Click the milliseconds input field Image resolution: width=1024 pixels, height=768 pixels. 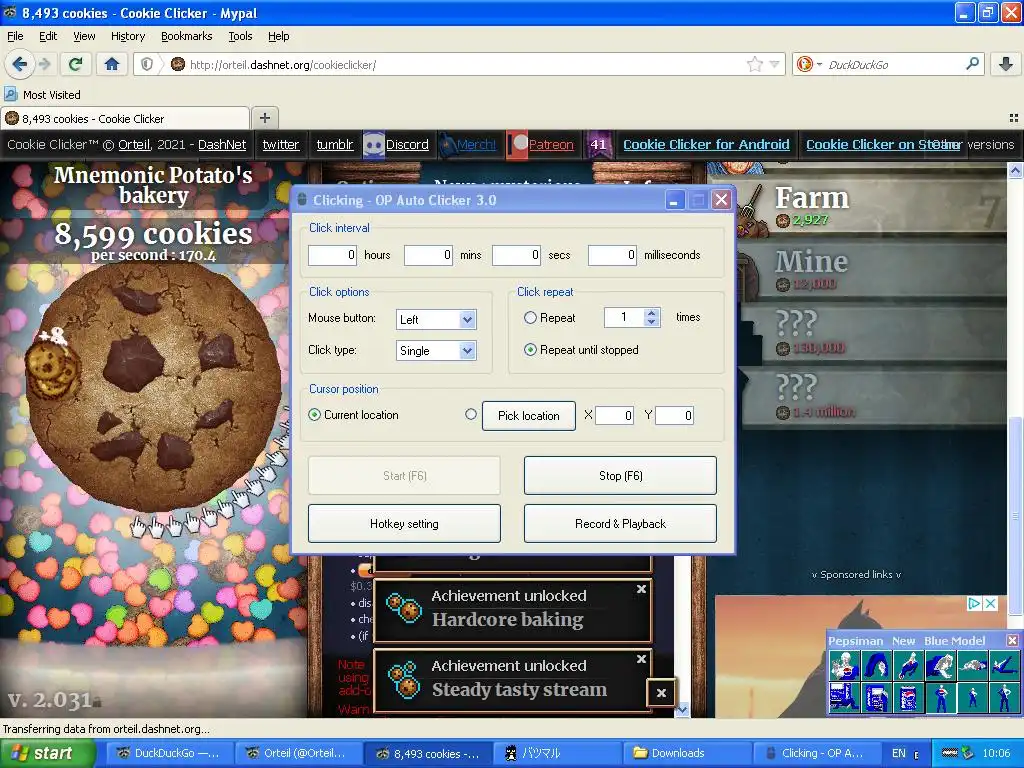pyautogui.click(x=612, y=255)
